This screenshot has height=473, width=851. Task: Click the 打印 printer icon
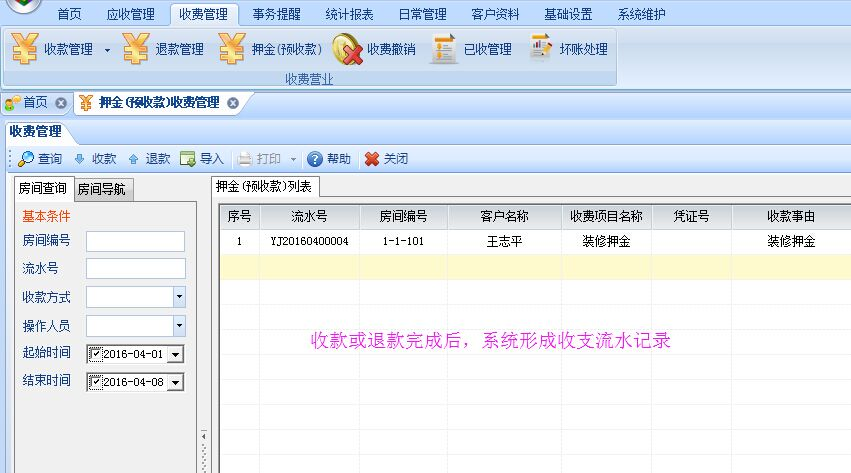(x=245, y=159)
